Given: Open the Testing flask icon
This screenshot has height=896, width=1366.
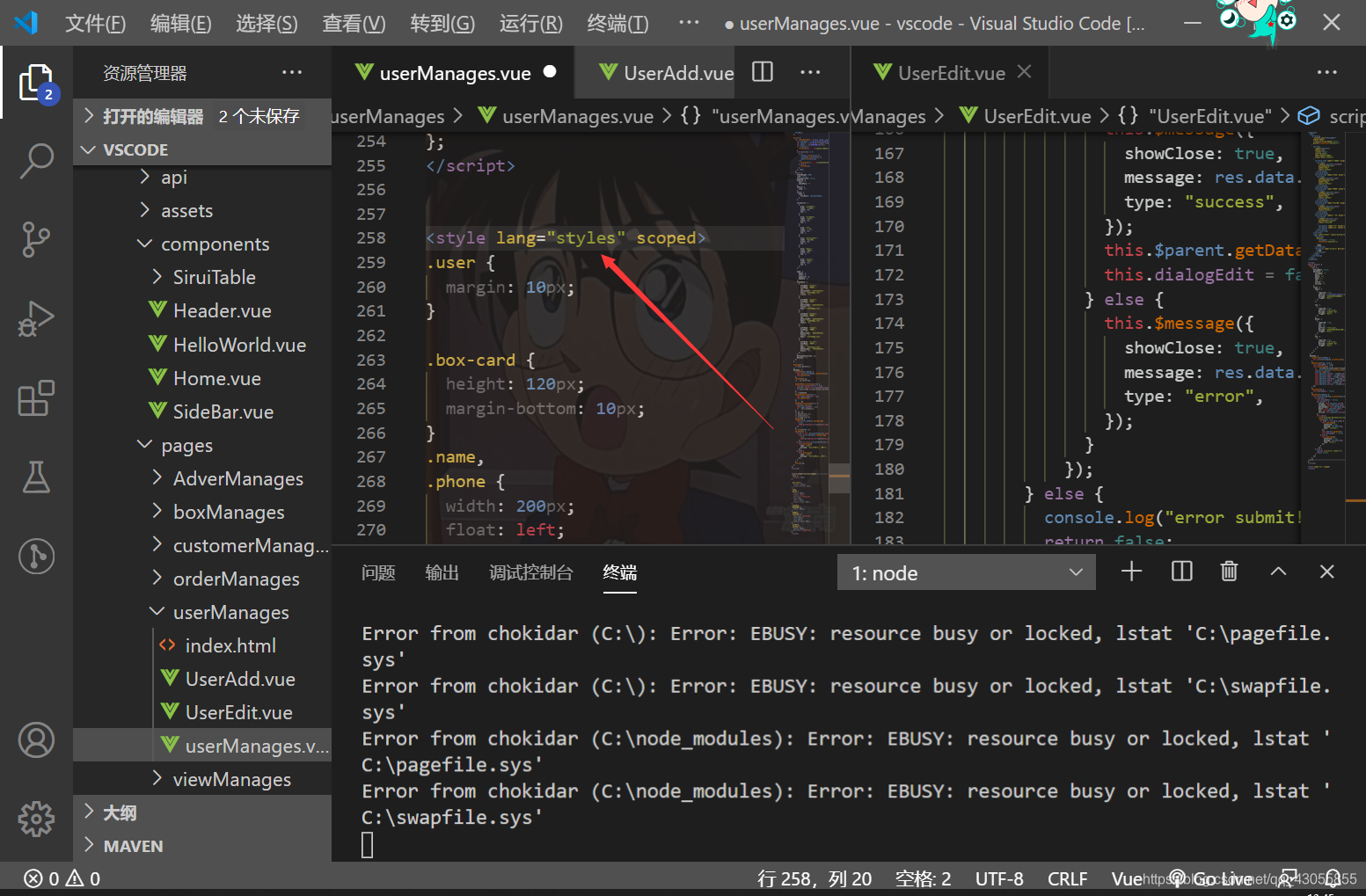Looking at the screenshot, I should 36,477.
